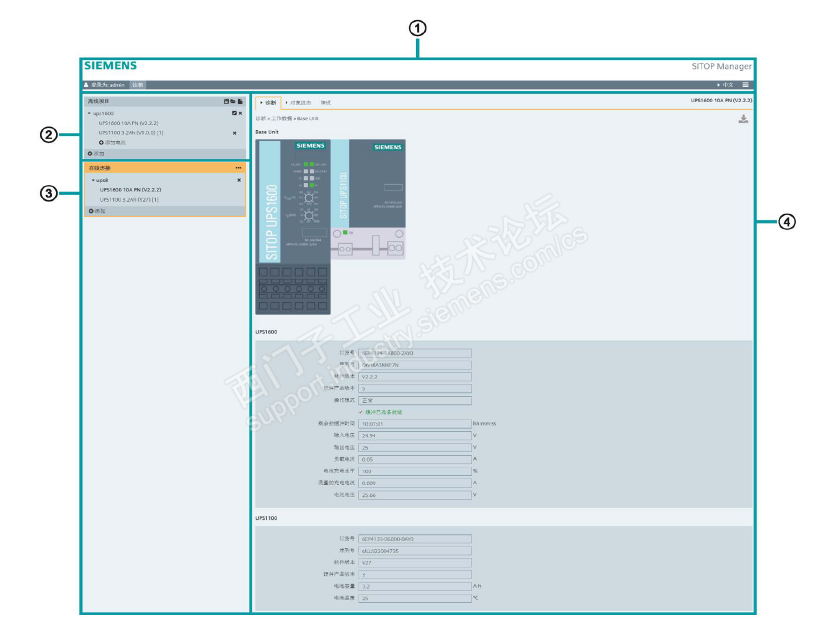Click the logged-in user icon for admin
The image size is (813, 625).
[87, 85]
